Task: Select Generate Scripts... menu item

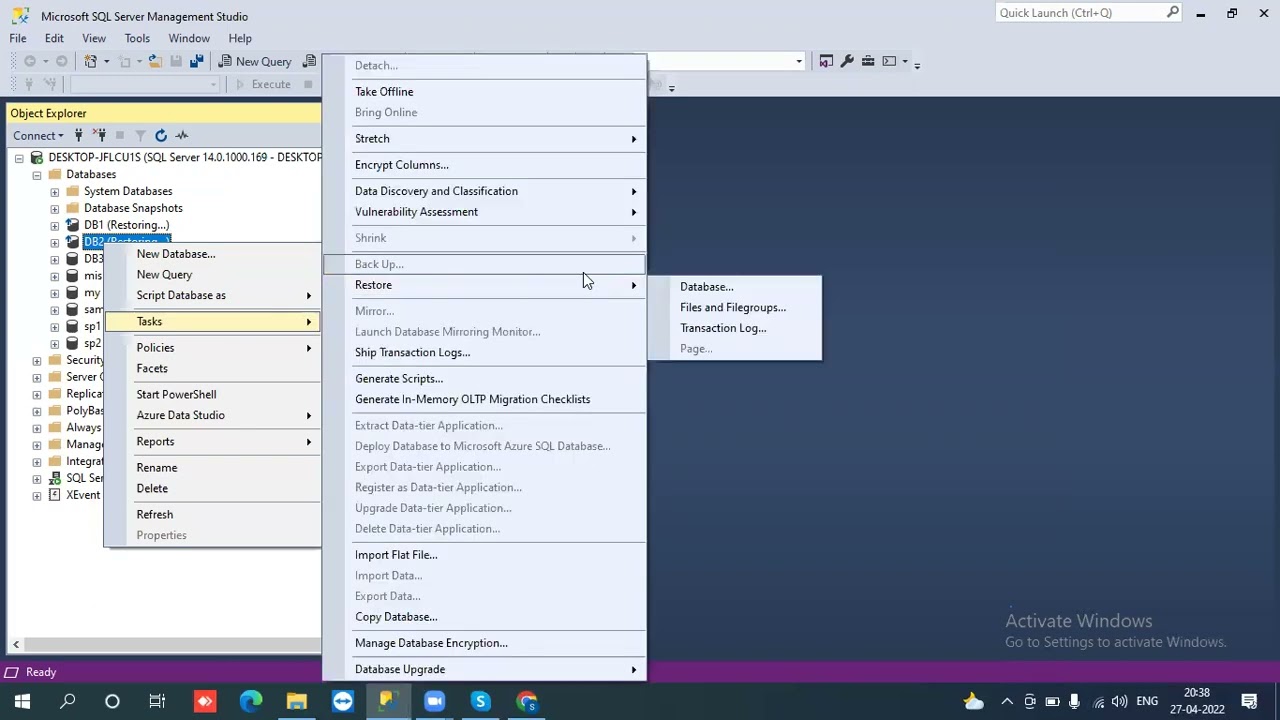Action: (x=485, y=379)
